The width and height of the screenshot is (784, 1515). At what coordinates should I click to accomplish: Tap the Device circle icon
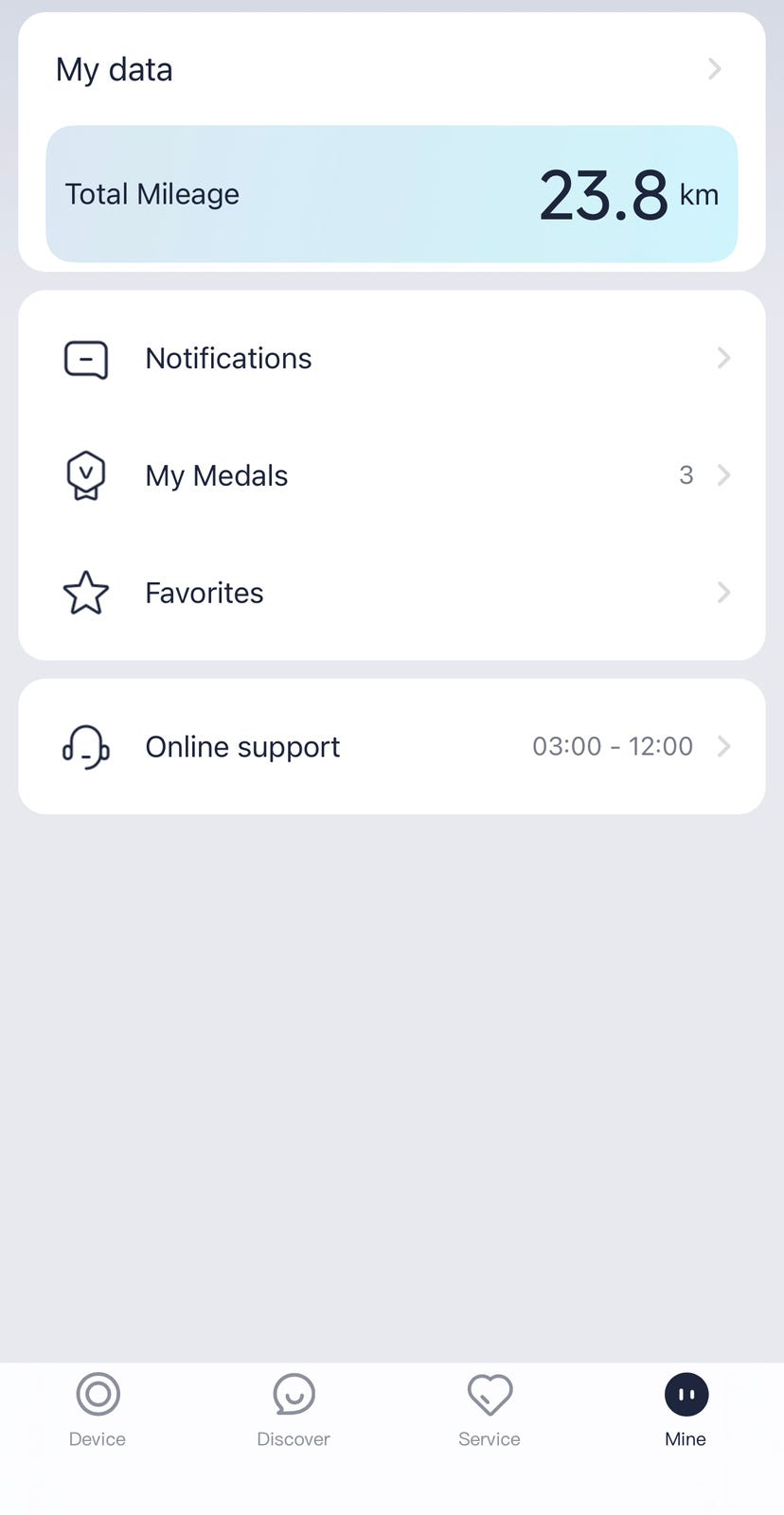point(98,1394)
